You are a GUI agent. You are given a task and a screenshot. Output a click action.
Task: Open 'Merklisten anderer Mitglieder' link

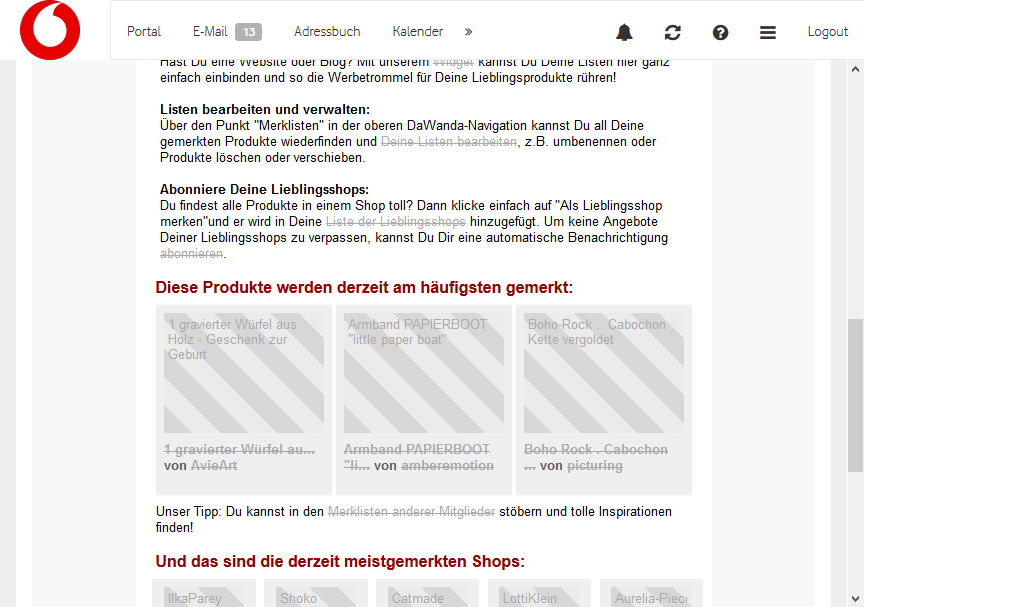411,512
